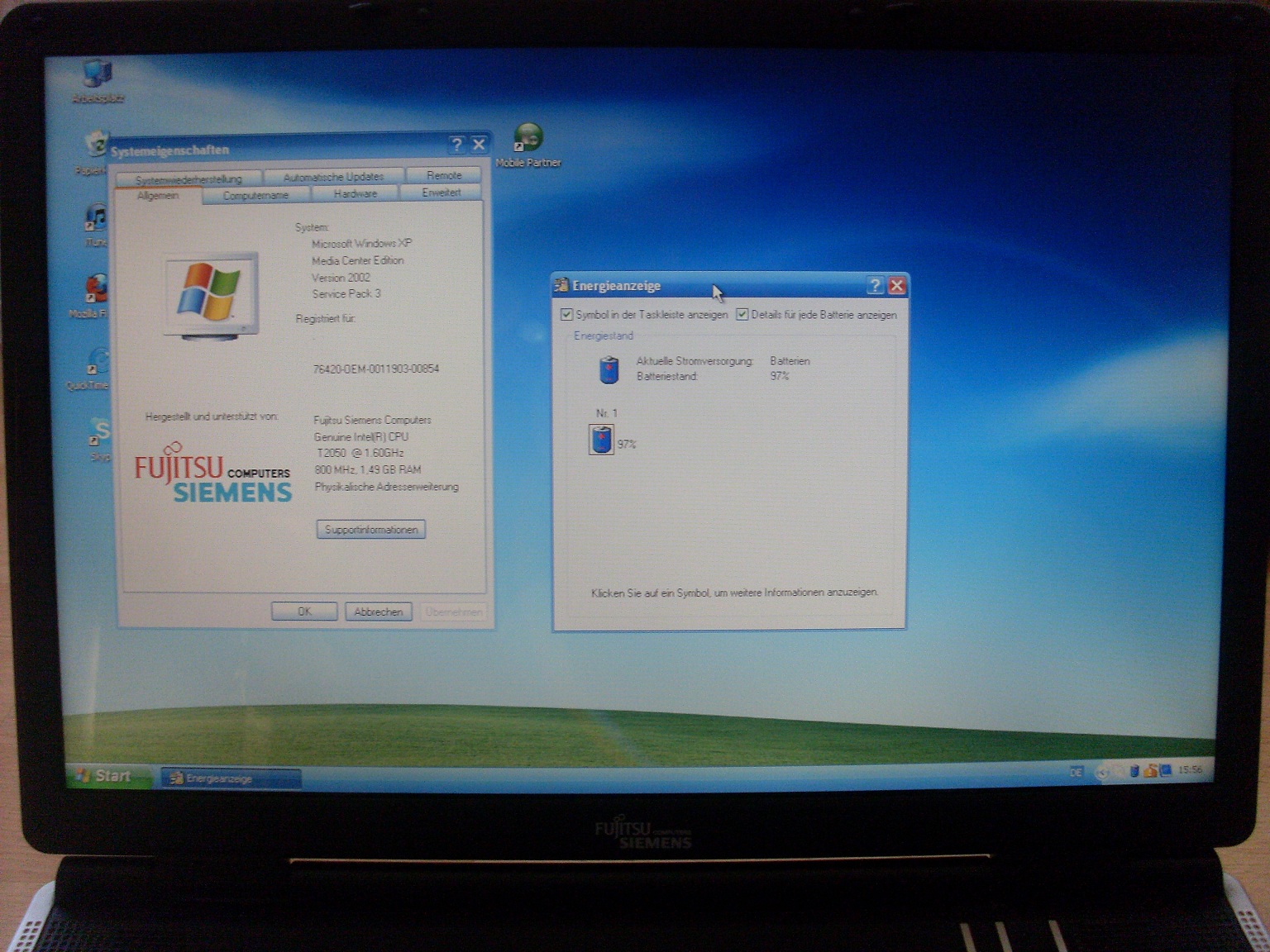Switch to the Hardware tab
The image size is (1270, 952).
point(356,193)
